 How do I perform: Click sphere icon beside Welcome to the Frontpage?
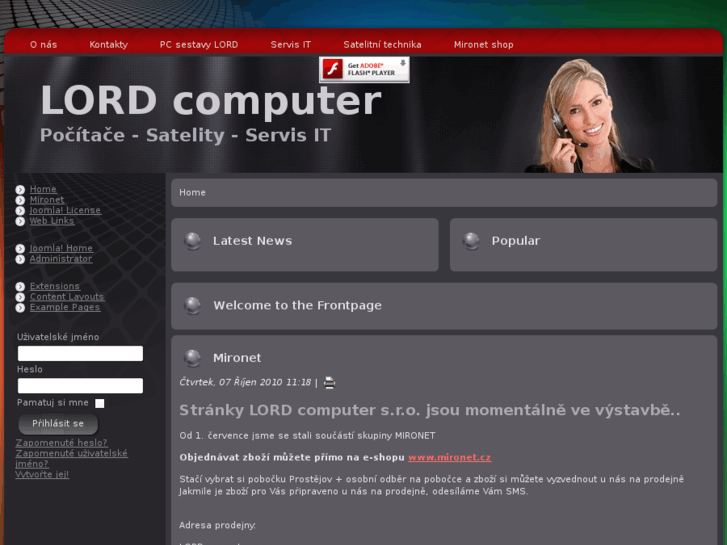coord(192,306)
